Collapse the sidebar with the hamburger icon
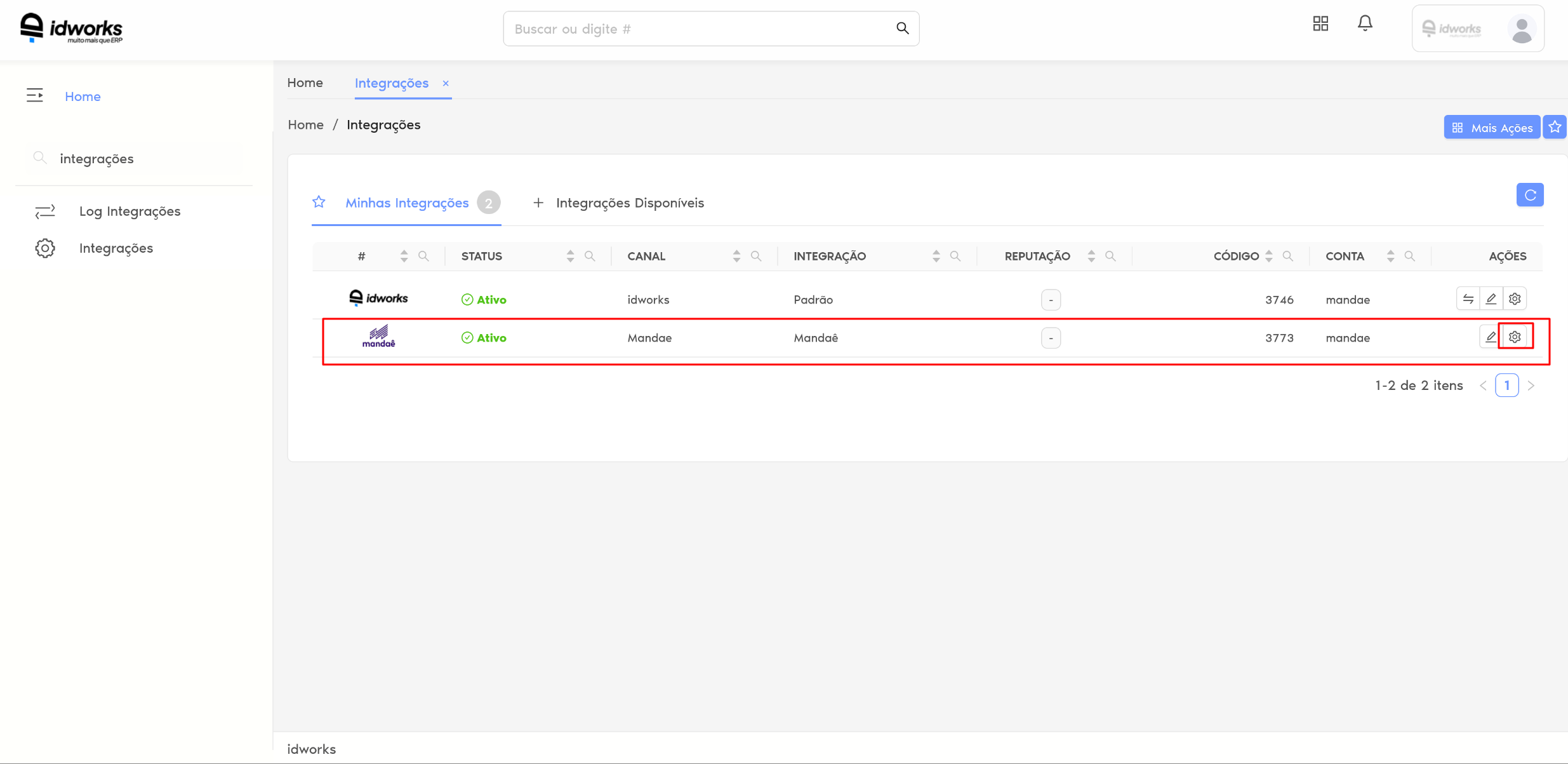 point(35,95)
